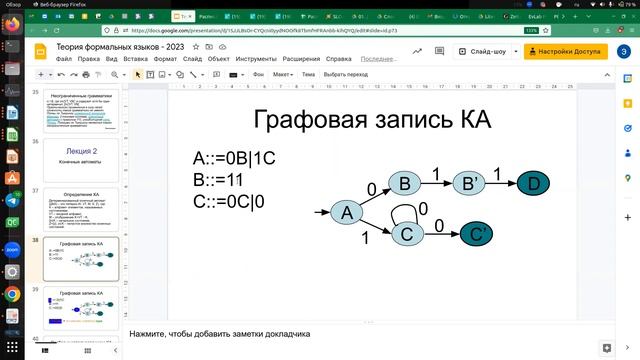
Task: Switch to the filmstrip view button
Action: (45, 351)
